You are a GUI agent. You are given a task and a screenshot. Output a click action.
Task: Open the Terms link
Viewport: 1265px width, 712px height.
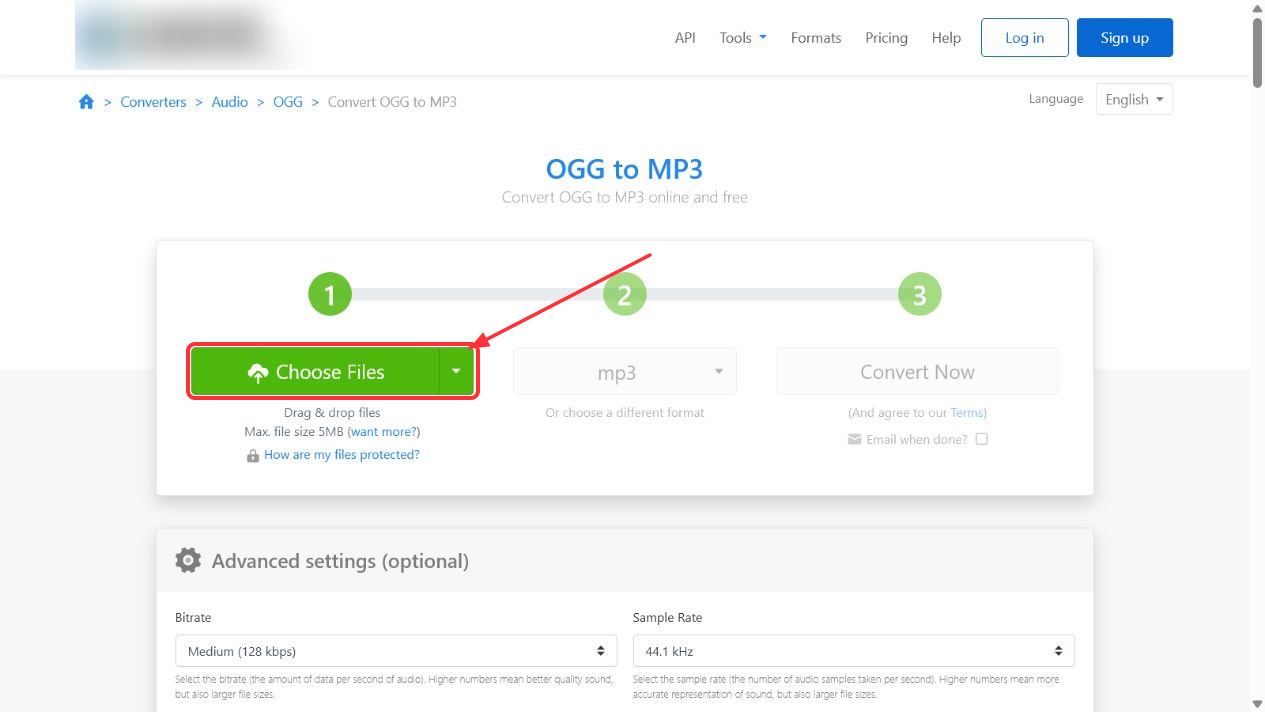[966, 413]
